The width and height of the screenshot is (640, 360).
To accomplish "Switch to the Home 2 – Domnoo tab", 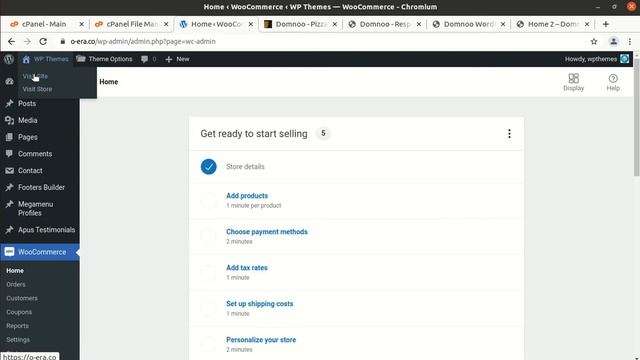I will coord(553,24).
